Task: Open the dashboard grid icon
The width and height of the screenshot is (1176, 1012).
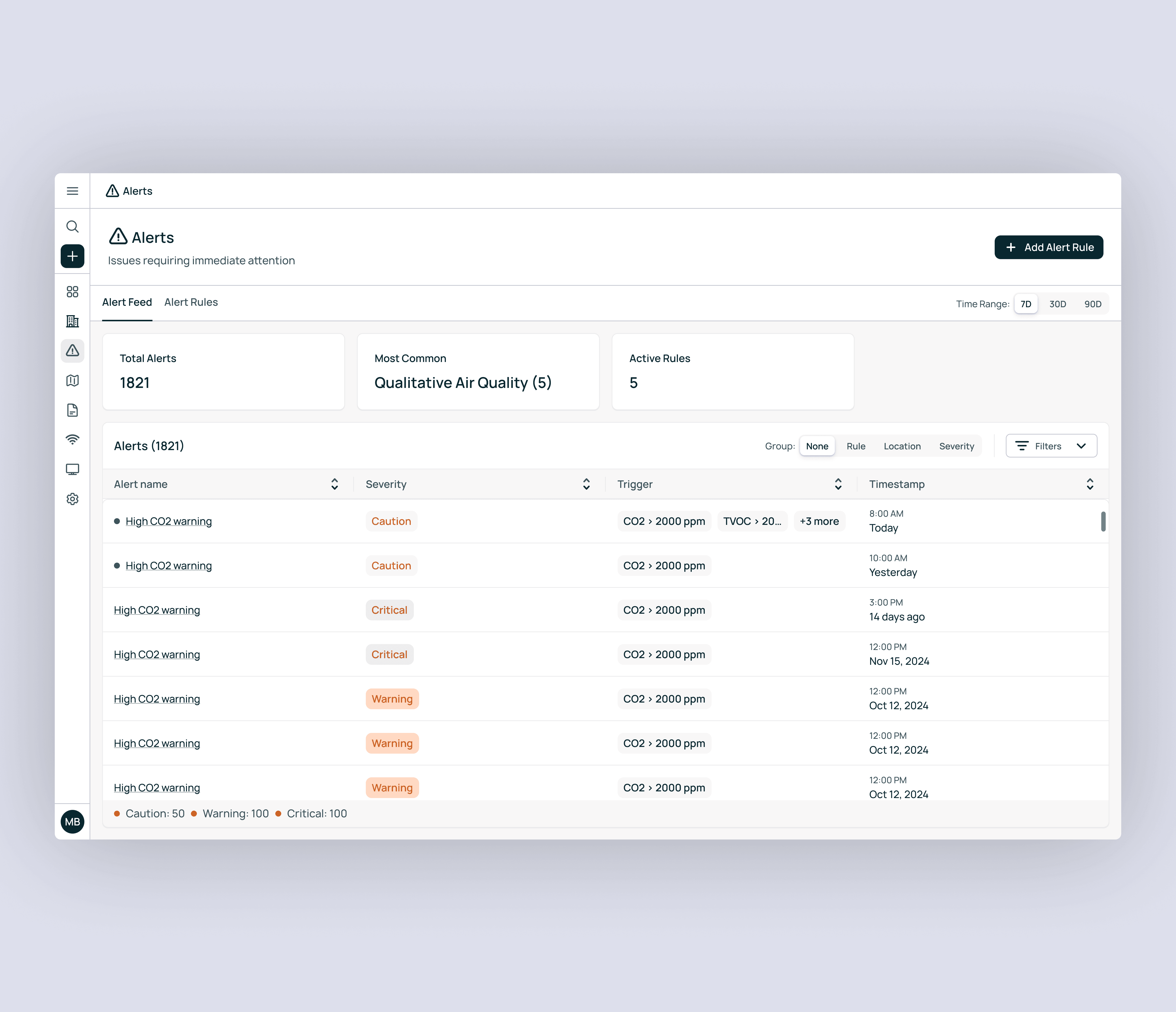Action: pyautogui.click(x=72, y=292)
